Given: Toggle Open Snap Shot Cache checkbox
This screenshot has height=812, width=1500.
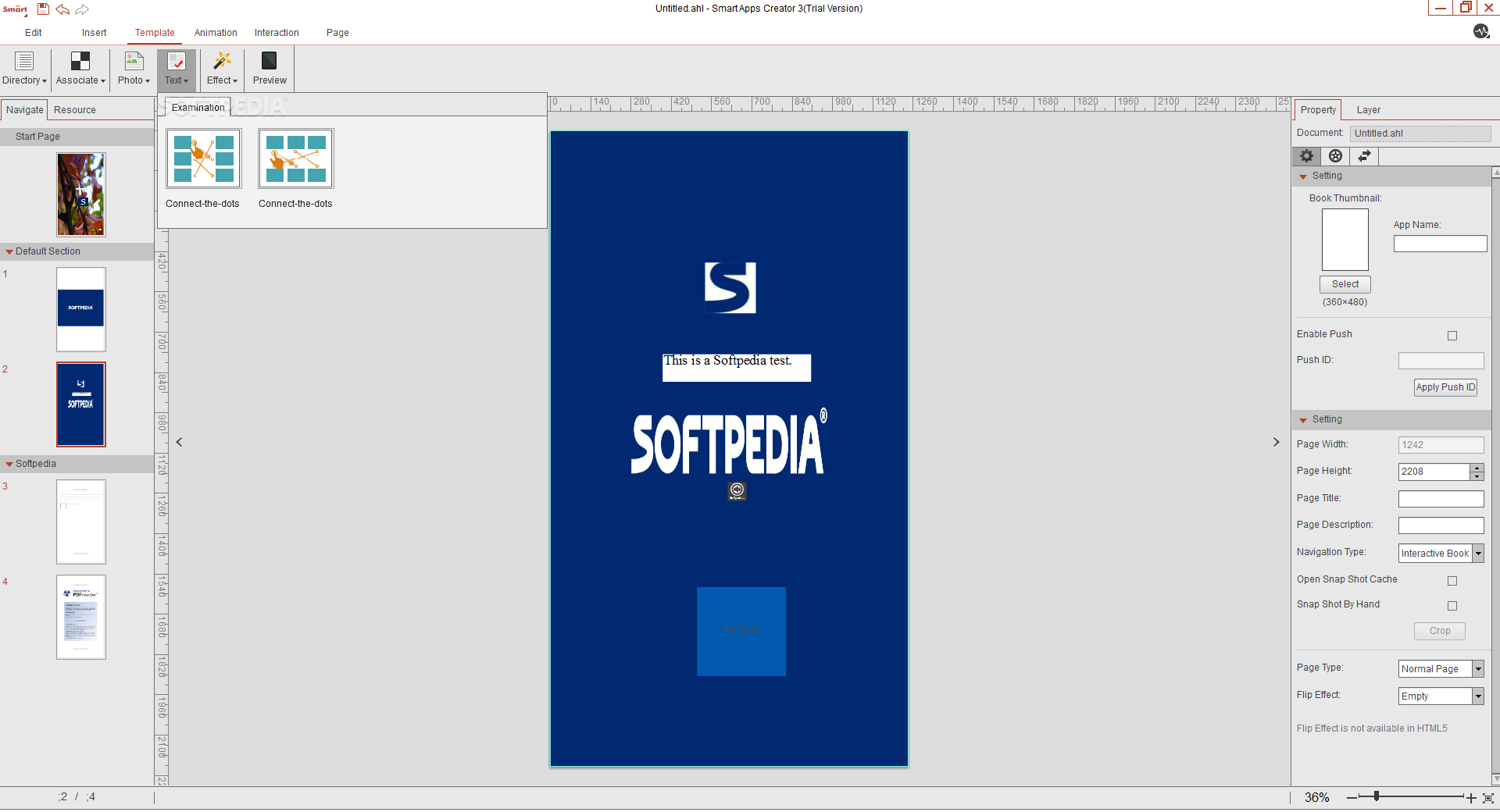Looking at the screenshot, I should point(1452,581).
